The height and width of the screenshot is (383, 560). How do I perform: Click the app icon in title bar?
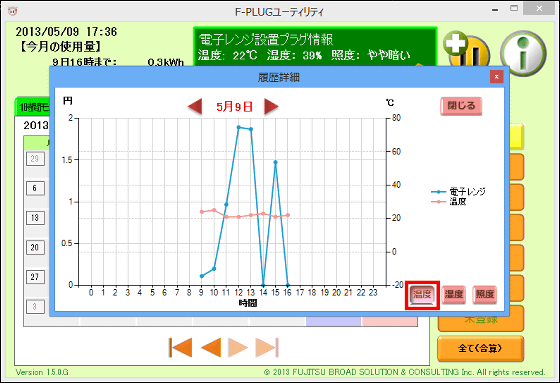coord(12,11)
